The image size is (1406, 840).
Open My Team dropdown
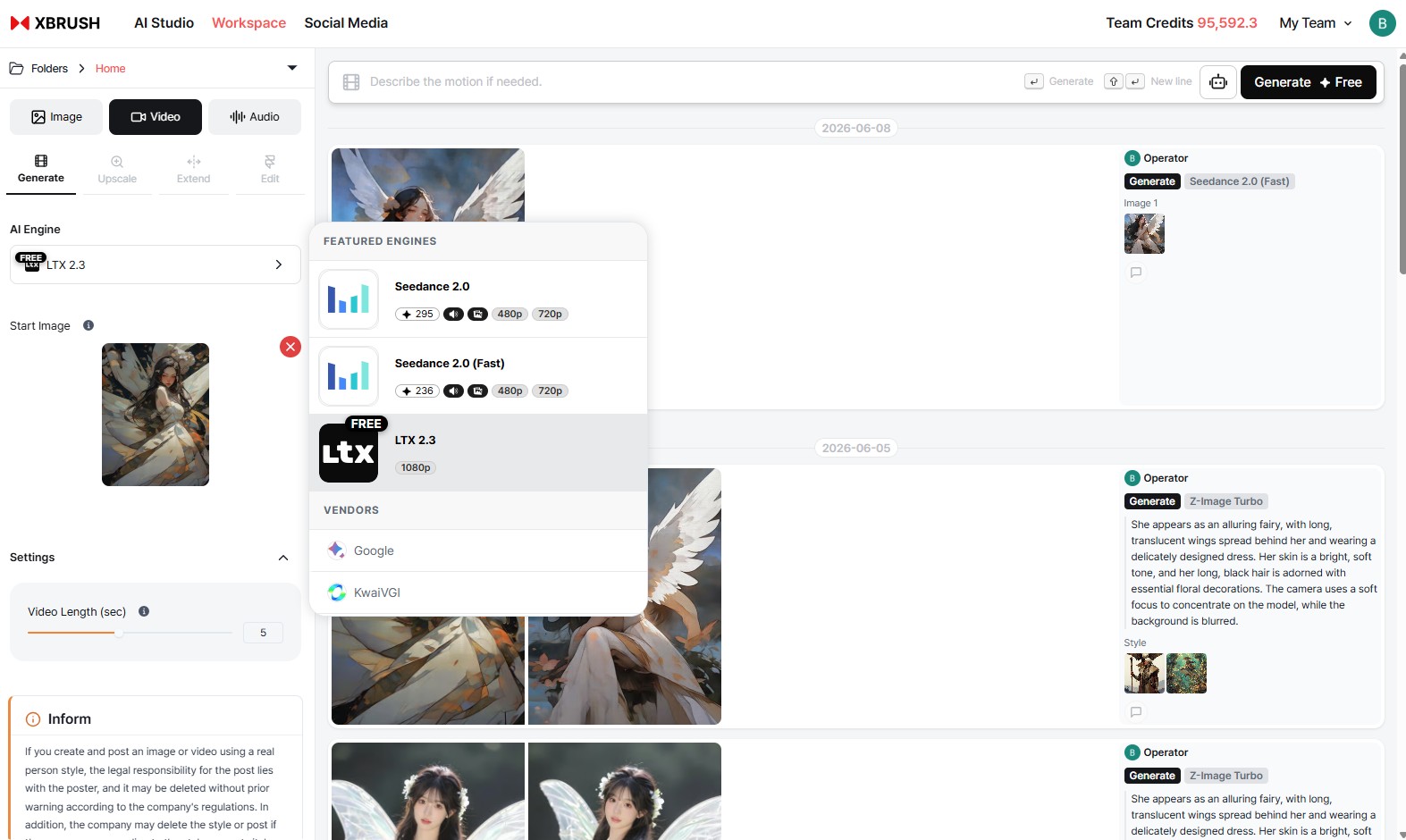(1315, 23)
